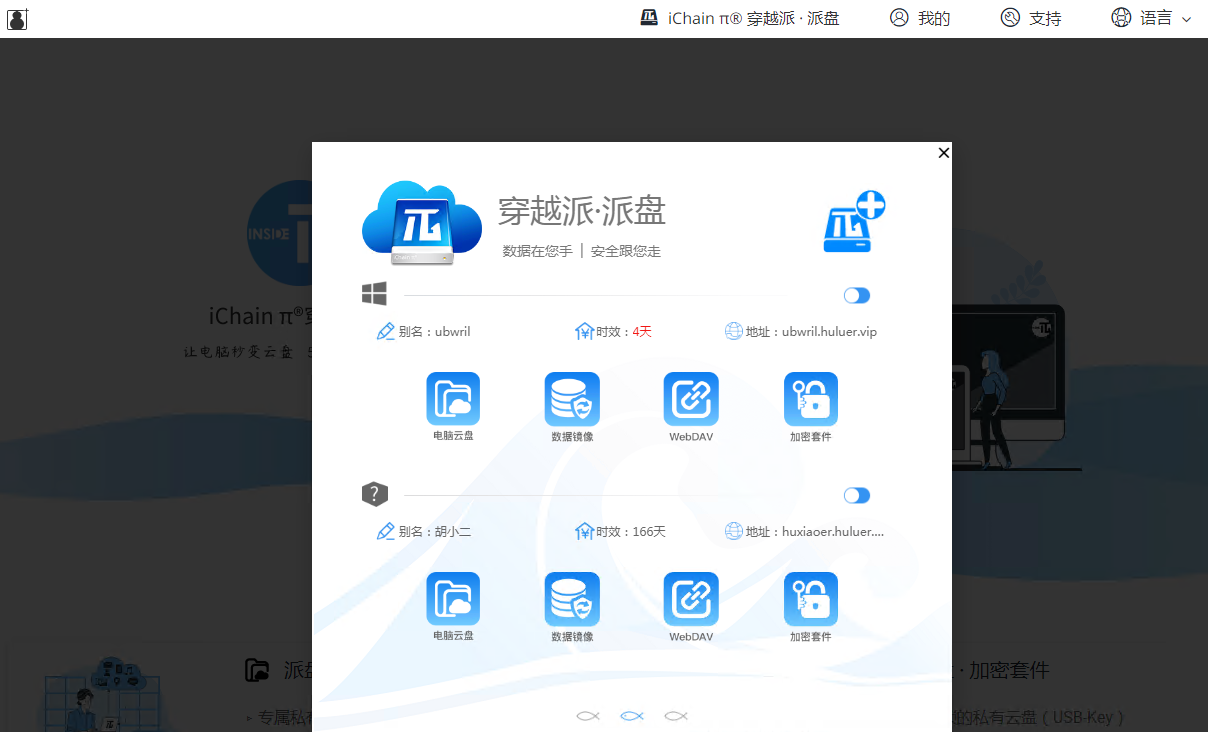Click the address text huxiaoer.huluer....
The image size is (1208, 732).
833,532
